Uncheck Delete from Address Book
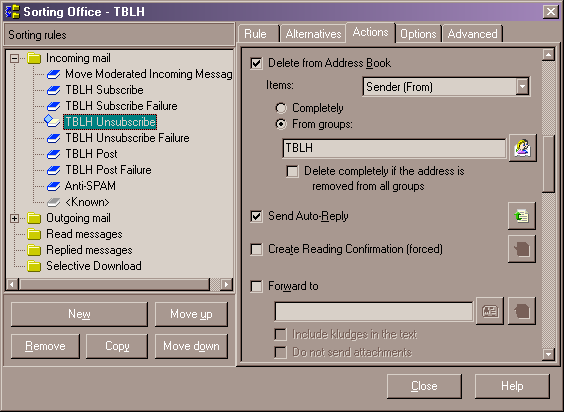Screen dimensions: 564x412 [x=256, y=63]
